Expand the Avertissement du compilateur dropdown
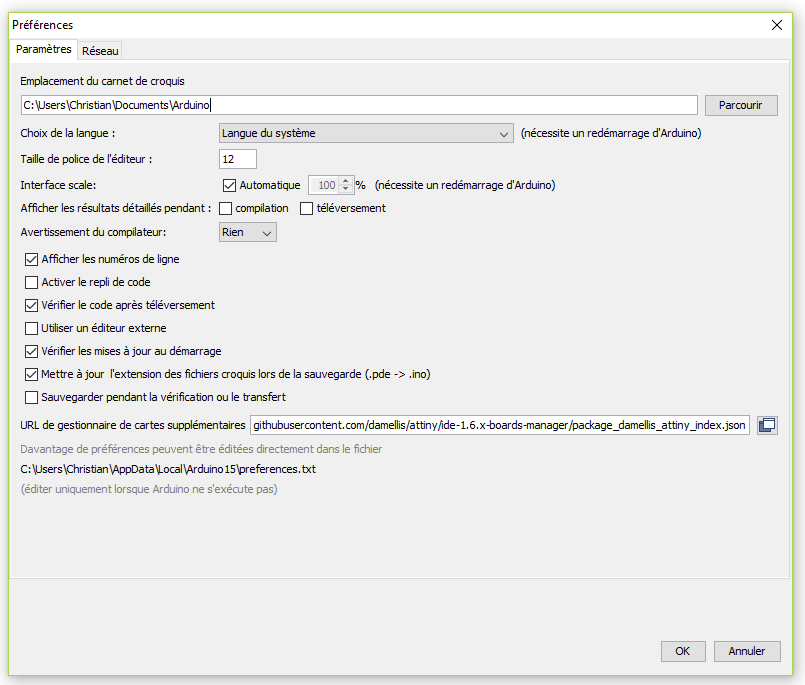This screenshot has height=685, width=805. click(x=247, y=232)
